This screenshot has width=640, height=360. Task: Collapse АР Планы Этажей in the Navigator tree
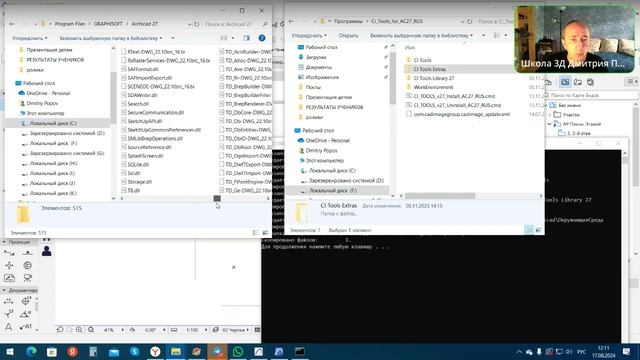click(x=550, y=124)
